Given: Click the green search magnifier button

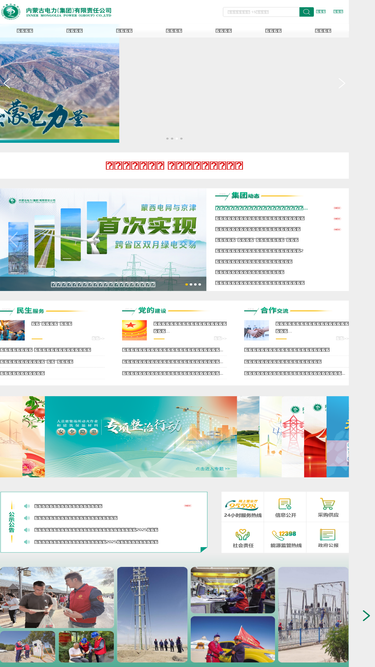Looking at the screenshot, I should [306, 12].
